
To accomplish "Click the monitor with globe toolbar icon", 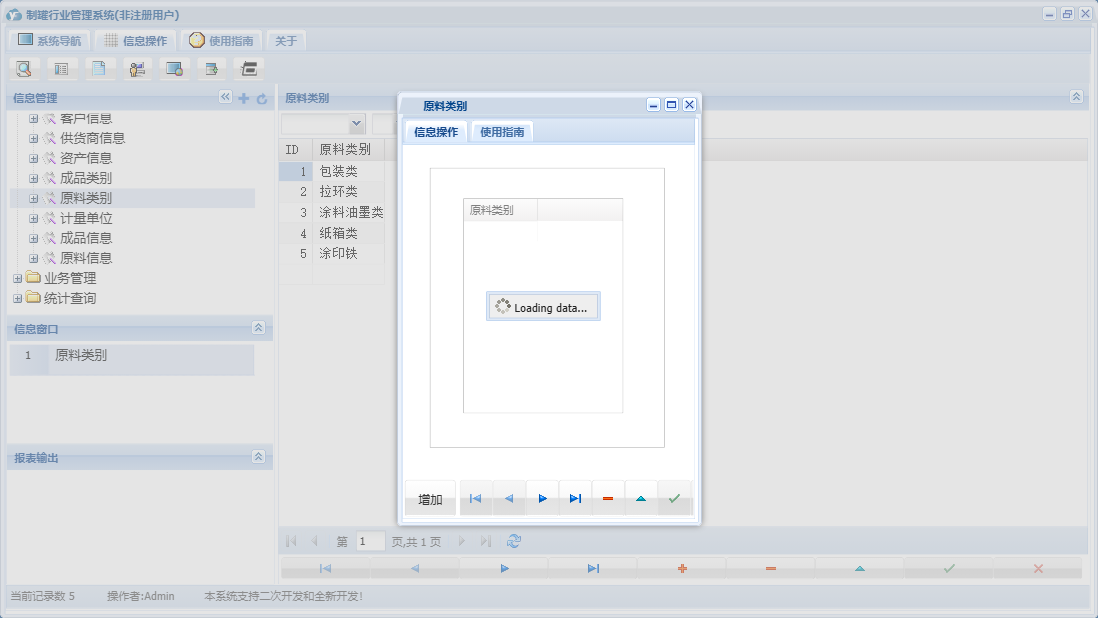I will click(174, 69).
